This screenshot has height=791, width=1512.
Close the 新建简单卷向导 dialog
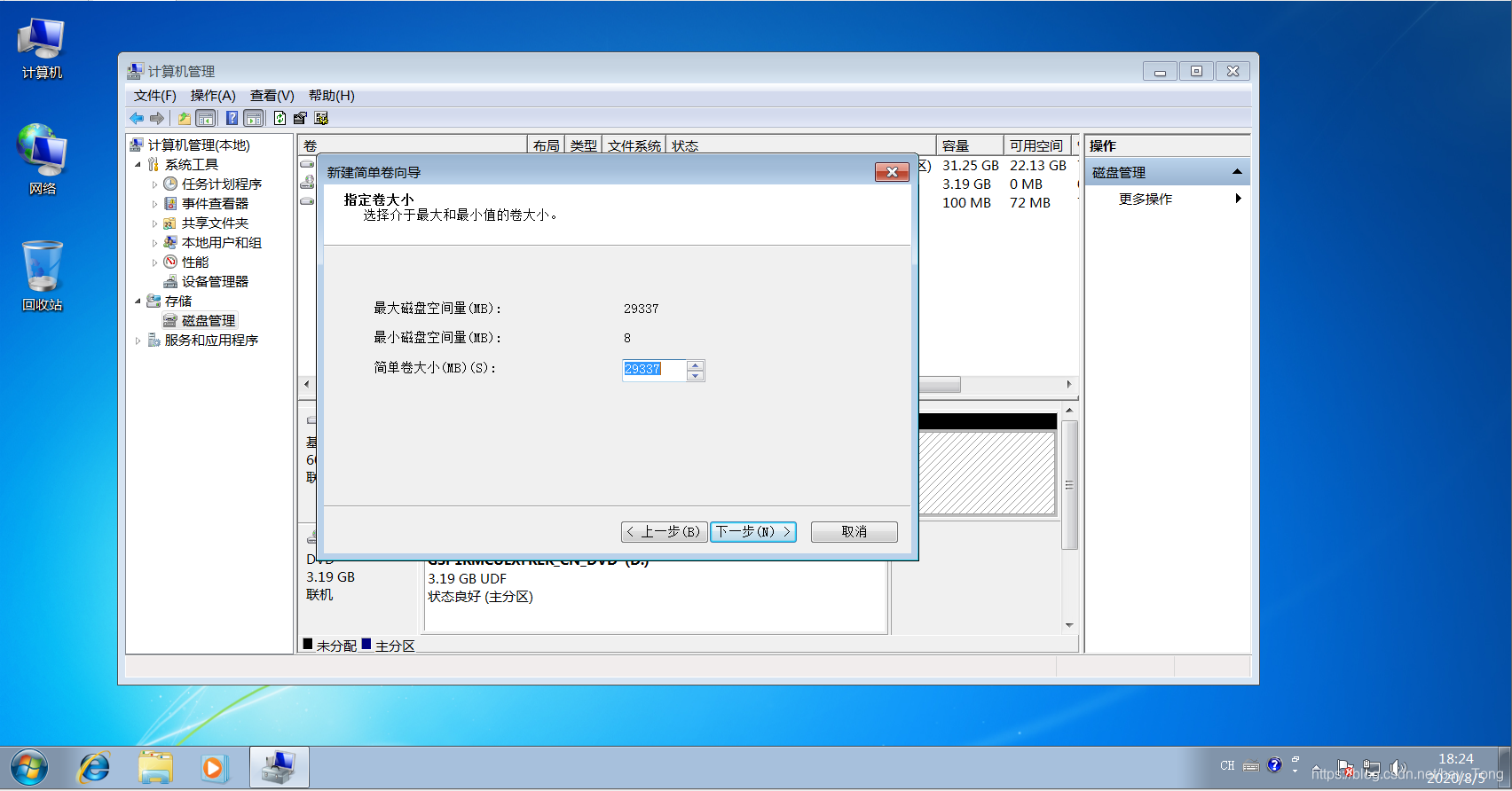click(892, 172)
